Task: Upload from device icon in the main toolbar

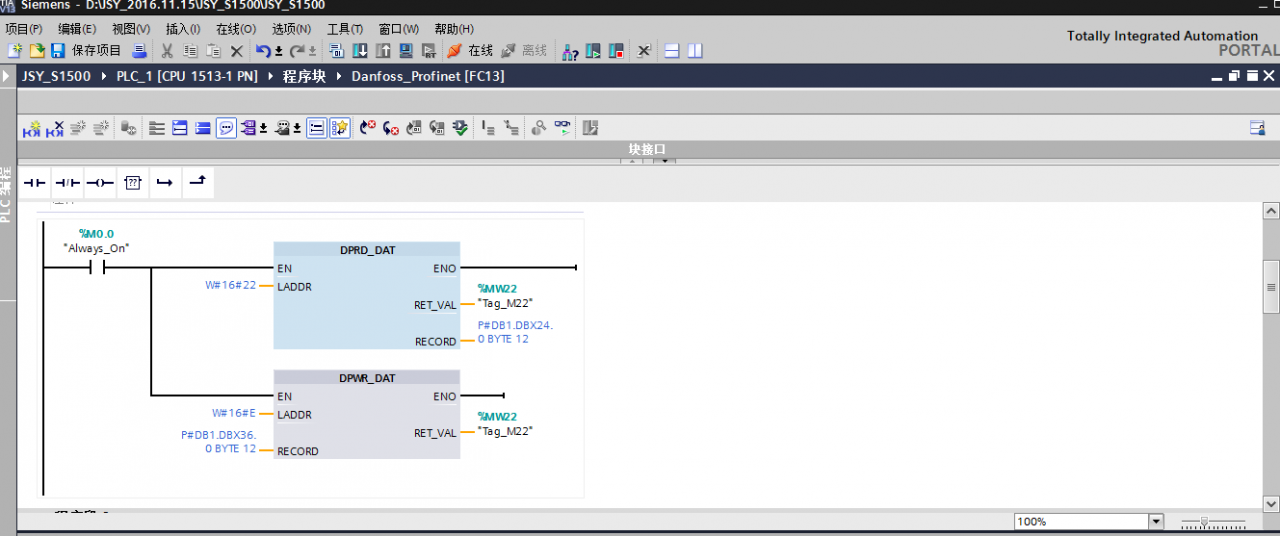Action: tap(383, 50)
